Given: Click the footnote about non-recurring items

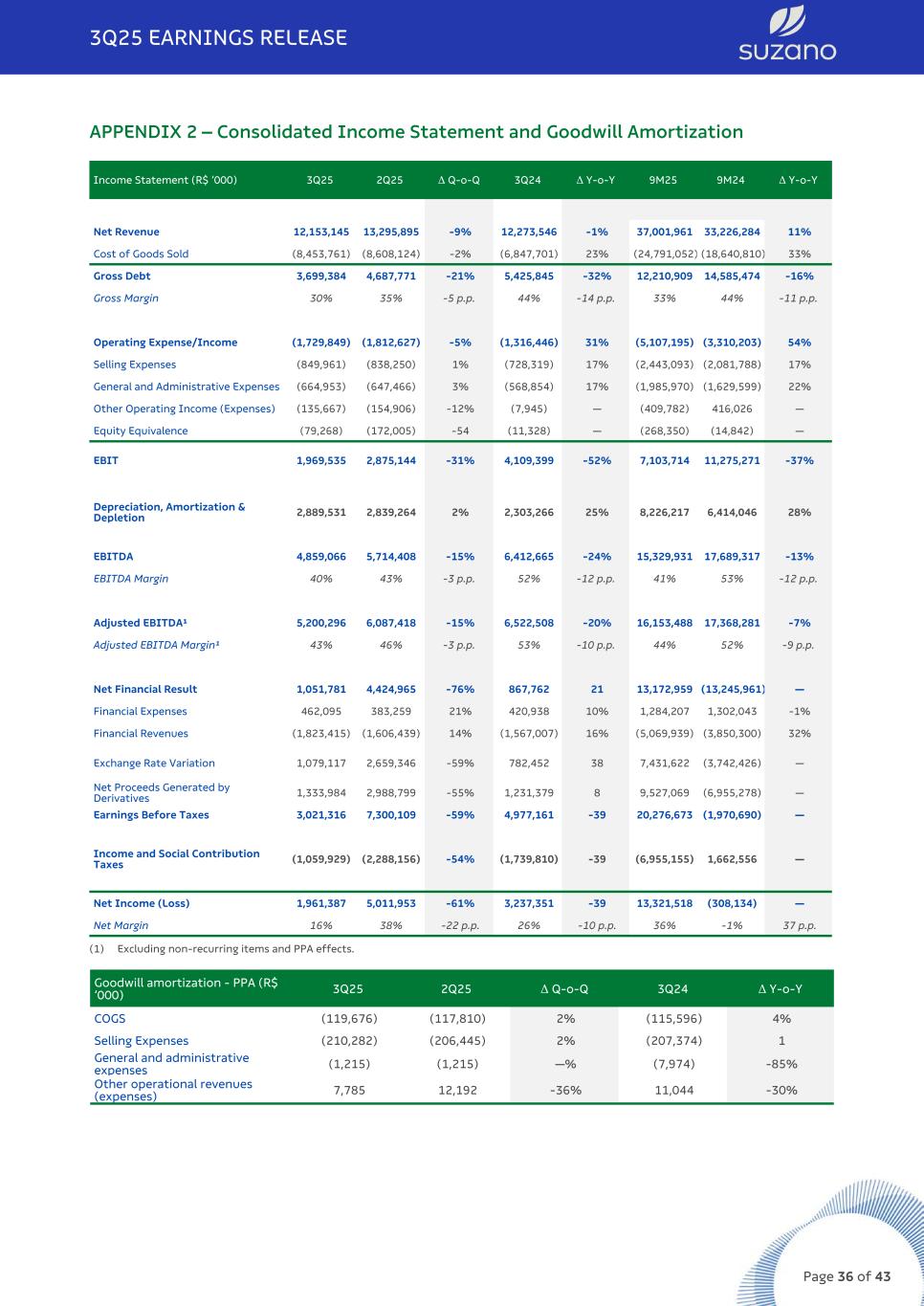Looking at the screenshot, I should [222, 949].
